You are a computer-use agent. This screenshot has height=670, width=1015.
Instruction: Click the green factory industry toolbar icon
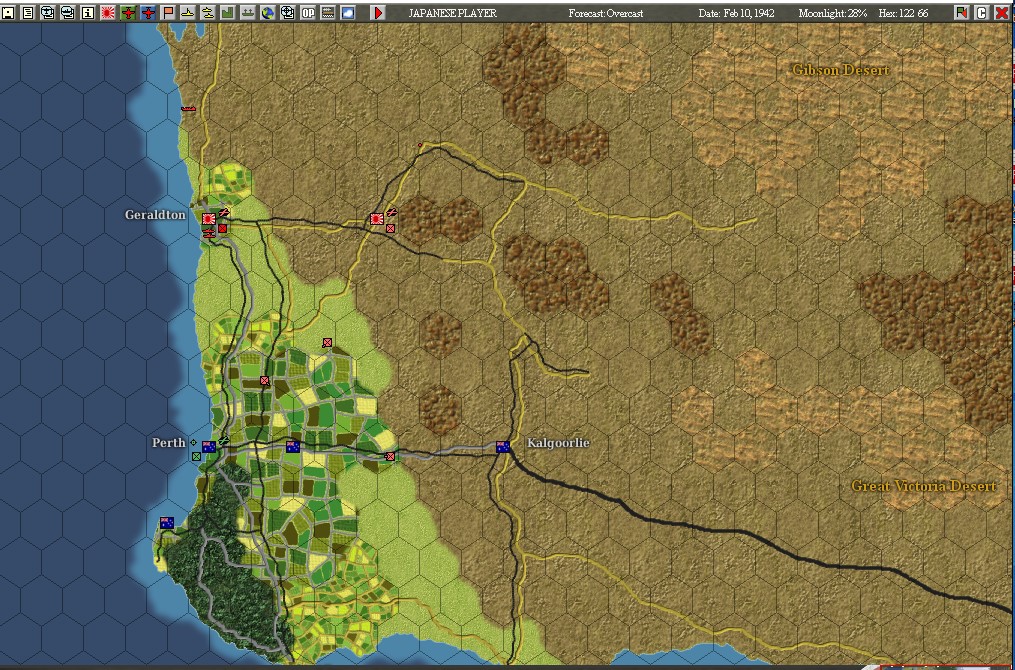coord(228,12)
